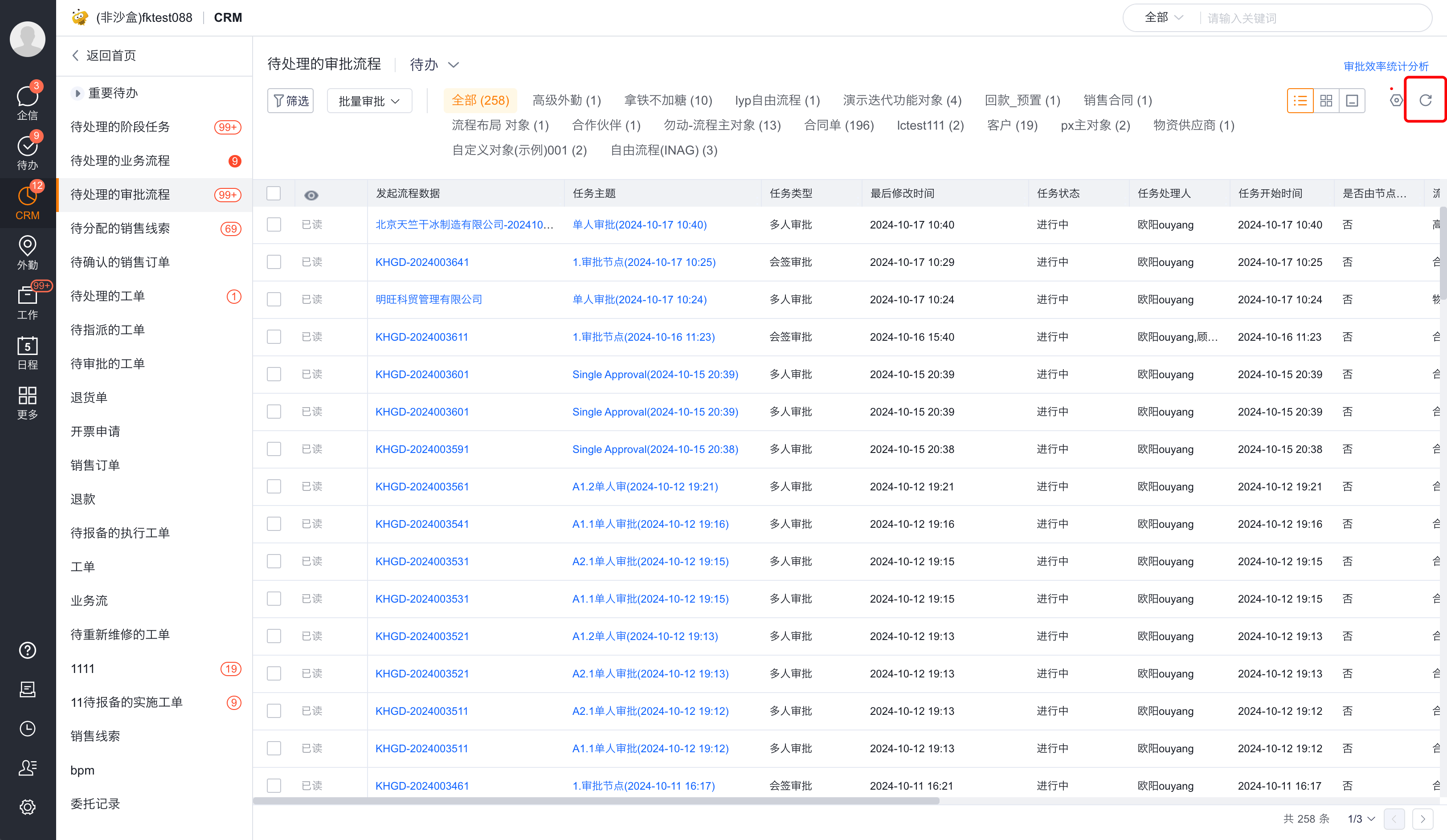The width and height of the screenshot is (1447, 840).
Task: Sort by 最后修改时间 column header
Action: pos(902,193)
